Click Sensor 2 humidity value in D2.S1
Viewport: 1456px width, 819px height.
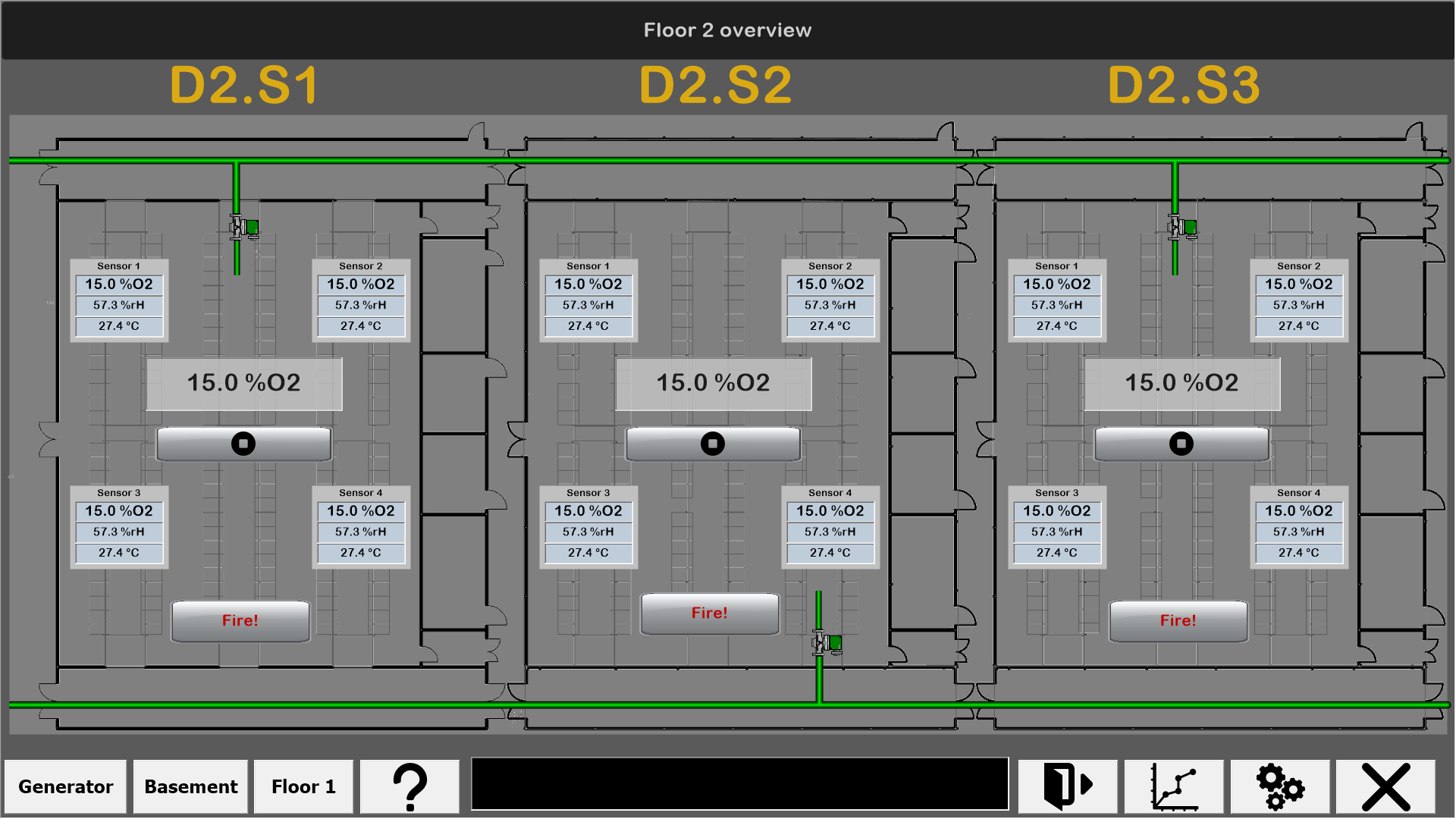point(361,305)
